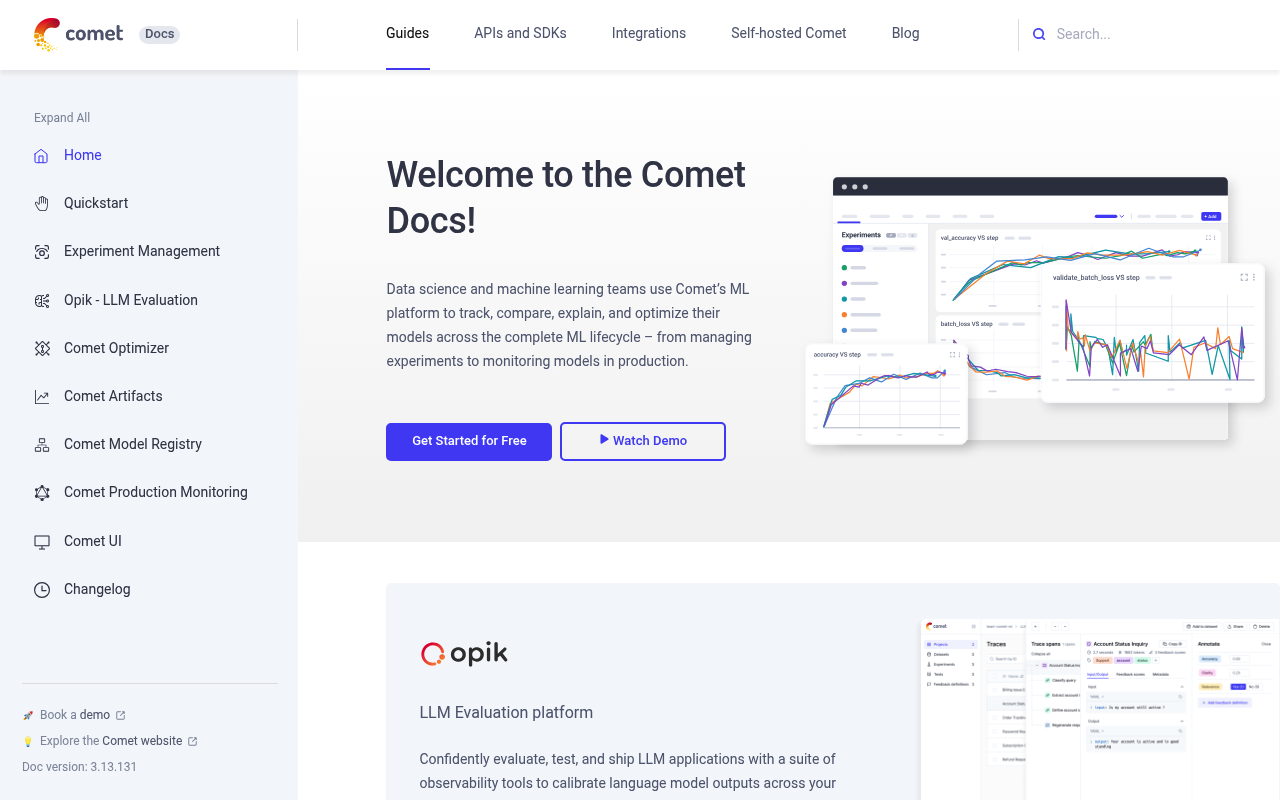Viewport: 1280px width, 800px height.
Task: Go to Self-hosted Comet tab
Action: 788,33
